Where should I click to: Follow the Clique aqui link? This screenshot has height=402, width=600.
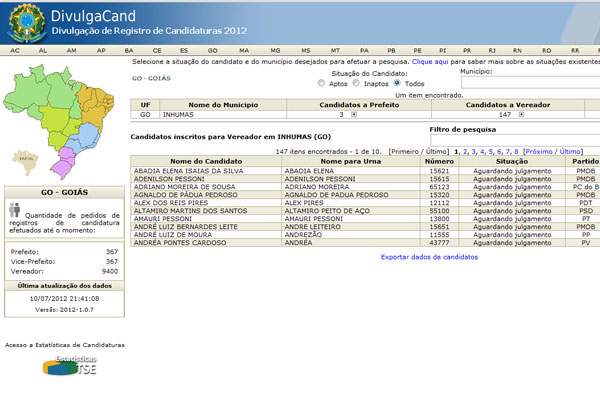[x=430, y=62]
